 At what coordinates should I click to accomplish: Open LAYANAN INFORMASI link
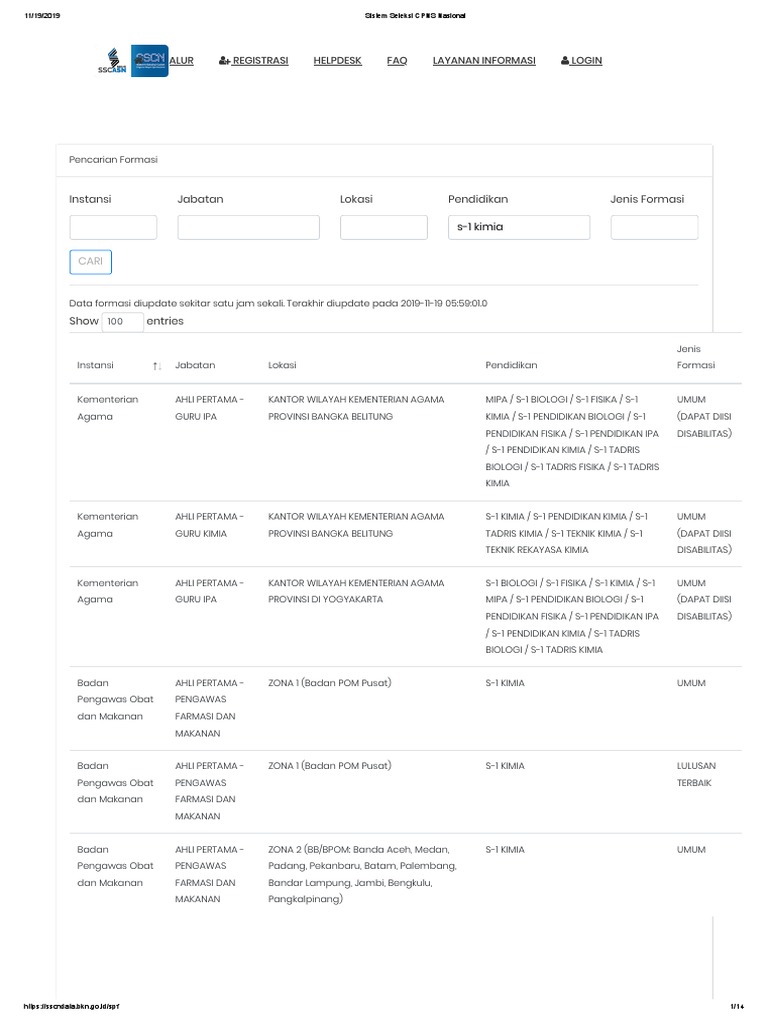point(484,61)
